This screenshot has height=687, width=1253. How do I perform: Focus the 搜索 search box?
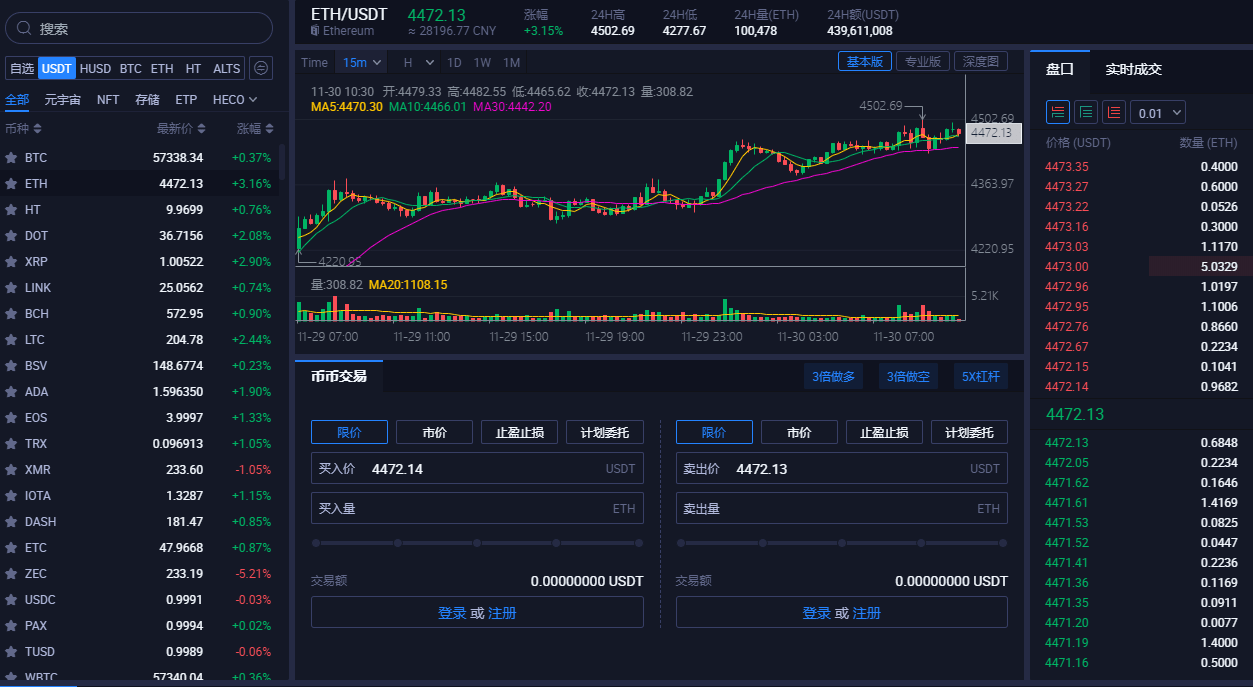[x=139, y=29]
